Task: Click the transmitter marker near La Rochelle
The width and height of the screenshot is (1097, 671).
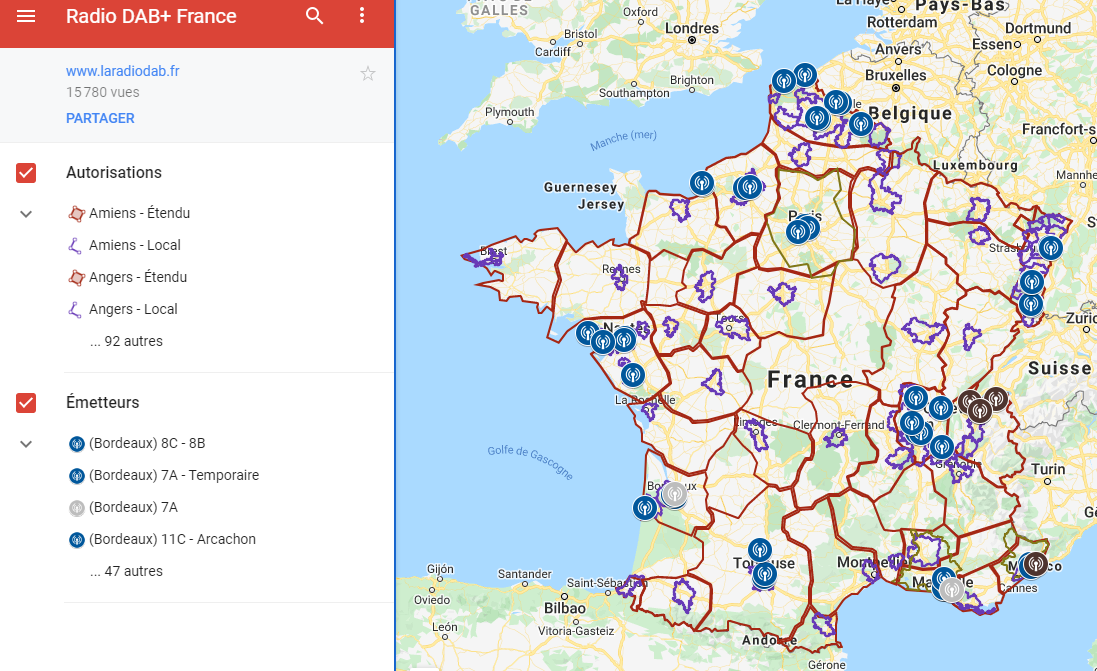Action: point(632,374)
